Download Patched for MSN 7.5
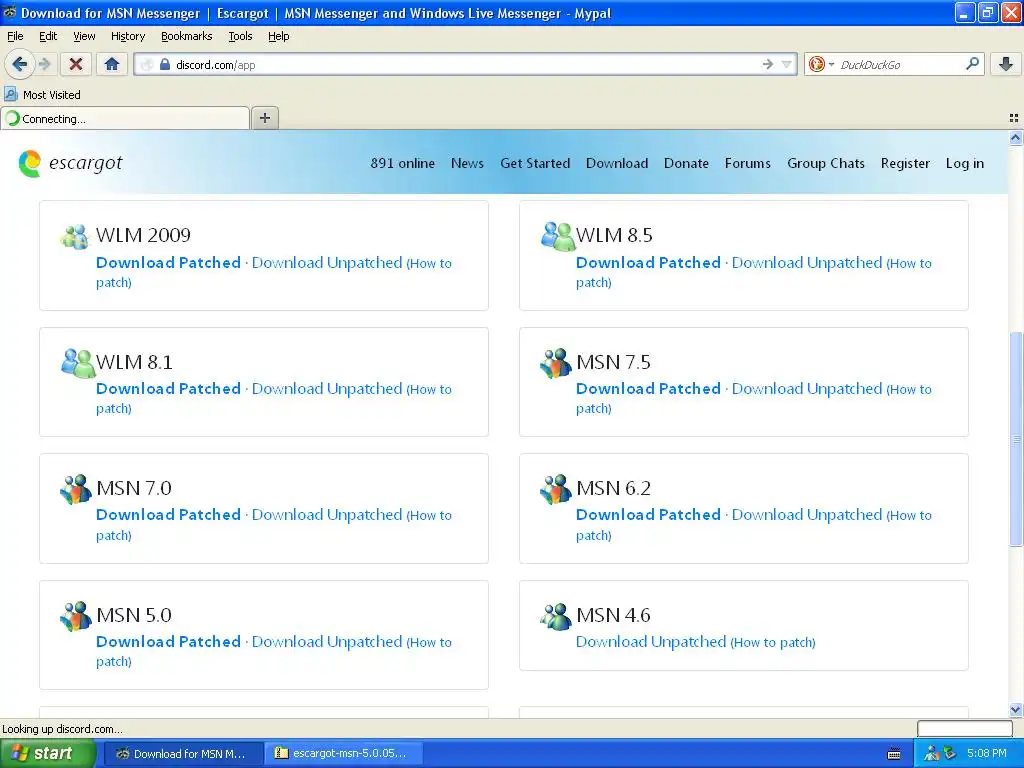 pos(648,389)
